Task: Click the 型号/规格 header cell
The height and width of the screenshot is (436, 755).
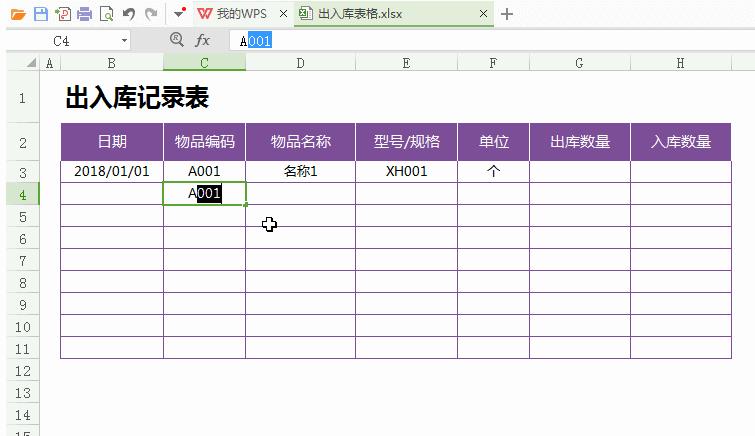Action: (x=406, y=142)
